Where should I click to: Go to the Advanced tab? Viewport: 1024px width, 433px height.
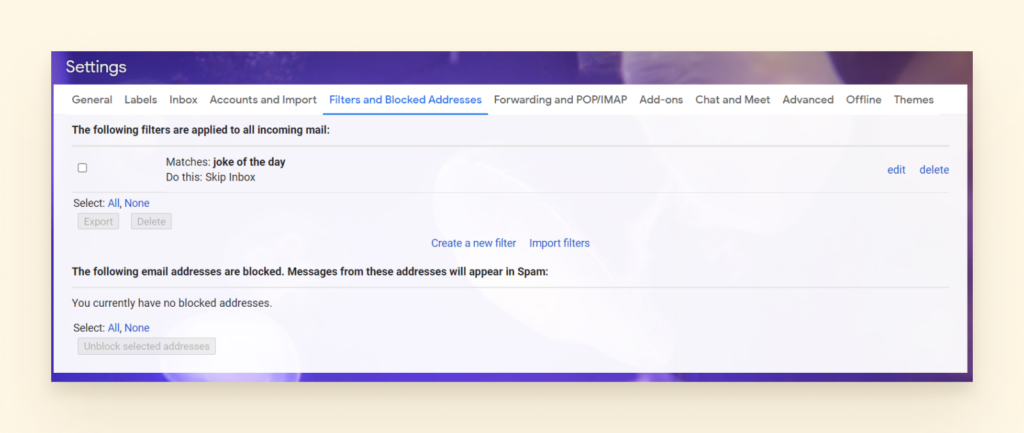pyautogui.click(x=808, y=100)
